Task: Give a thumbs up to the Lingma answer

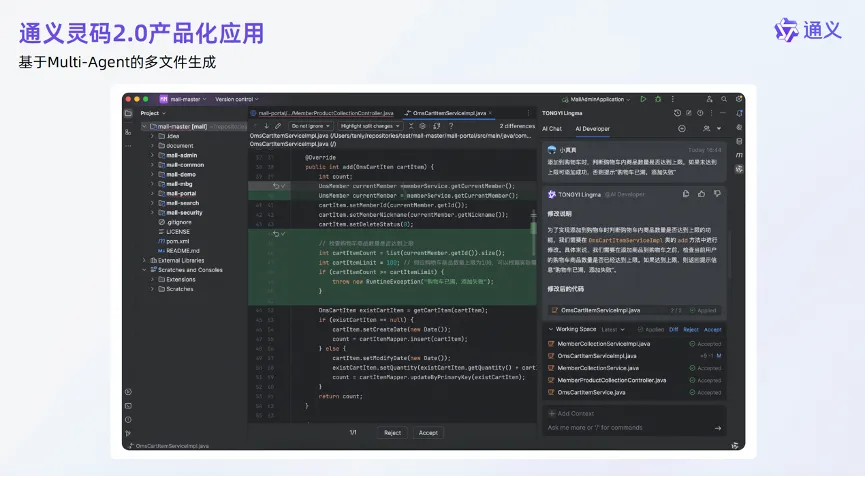Action: click(701, 194)
